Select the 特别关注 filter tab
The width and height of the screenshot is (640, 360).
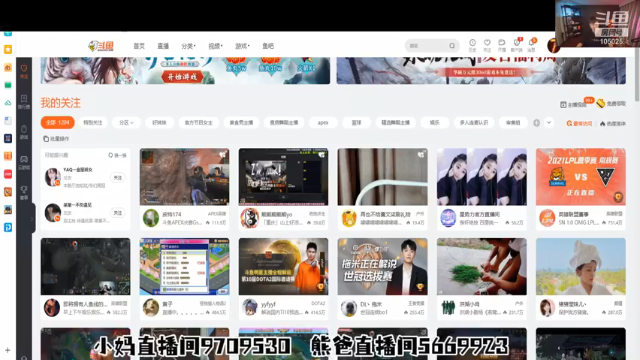point(93,122)
